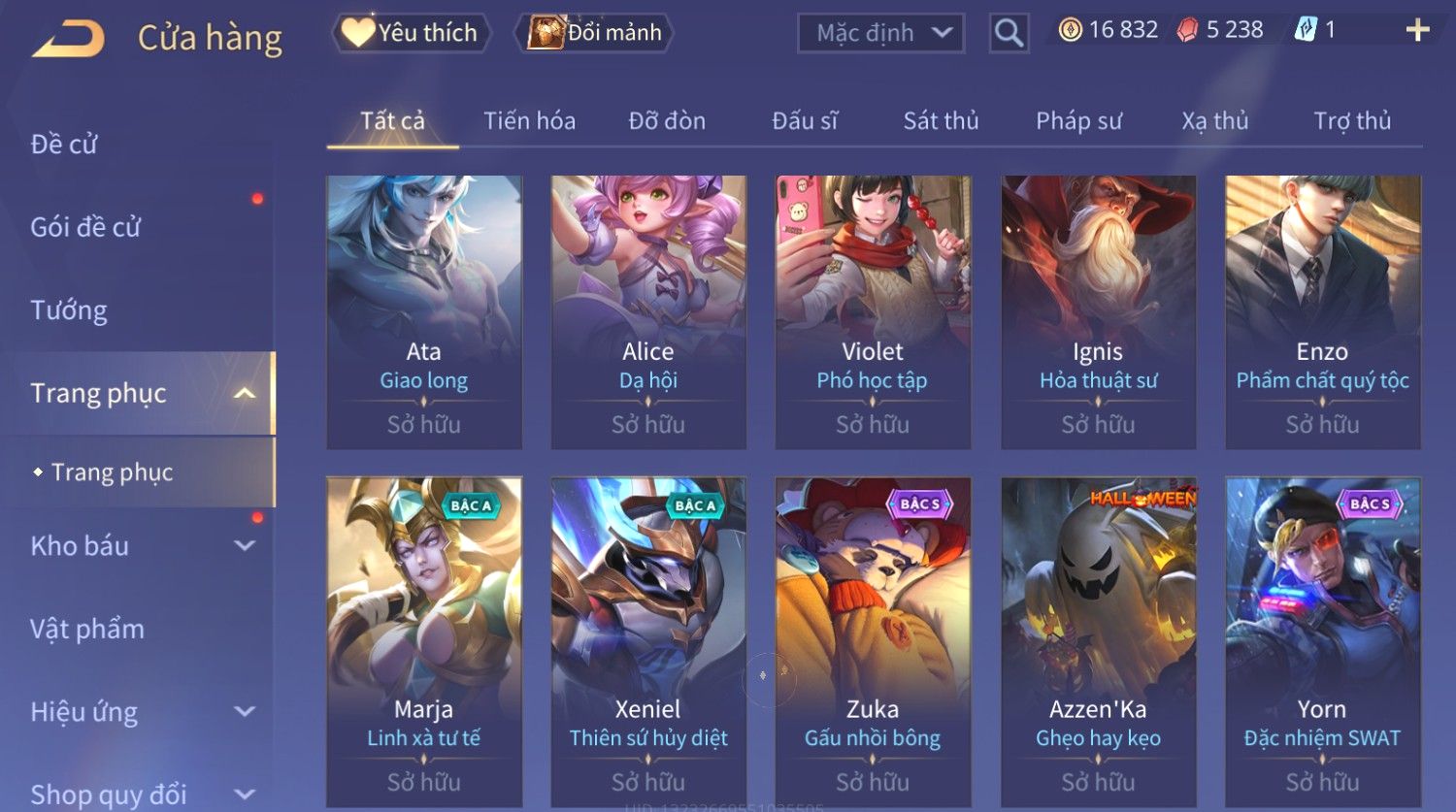Expand the Hiệu ứng sidebar section

click(245, 712)
